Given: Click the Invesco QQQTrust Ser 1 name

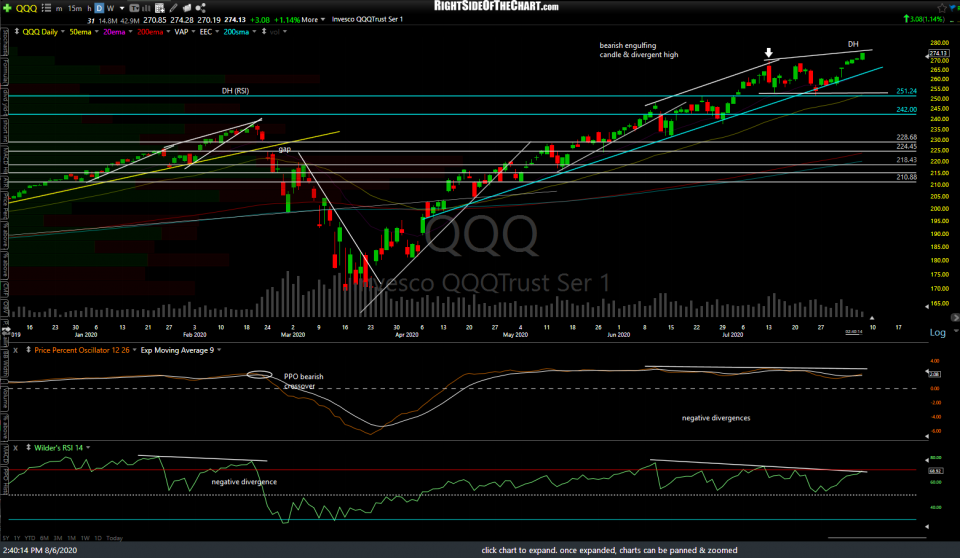Looking at the screenshot, I should click(x=367, y=20).
